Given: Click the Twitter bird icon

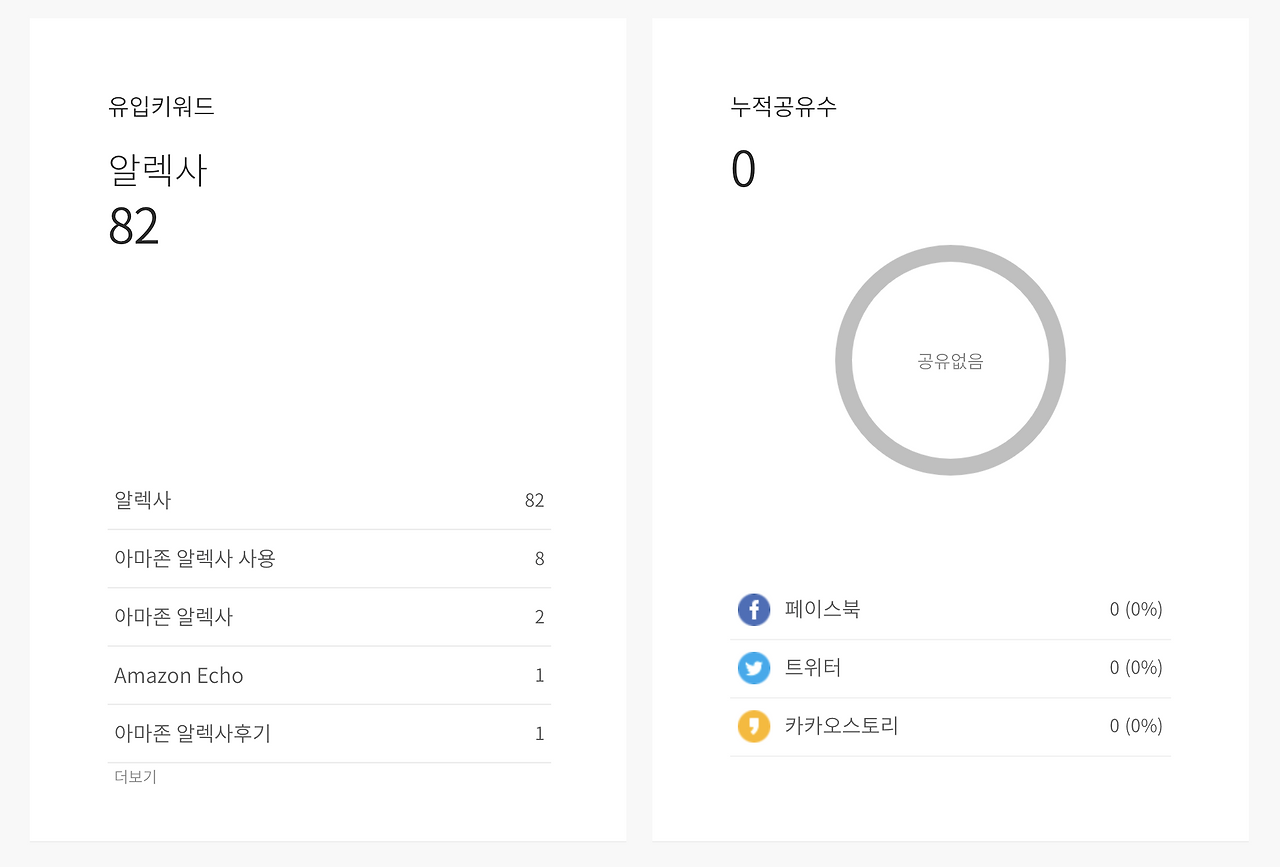Looking at the screenshot, I should pos(754,667).
